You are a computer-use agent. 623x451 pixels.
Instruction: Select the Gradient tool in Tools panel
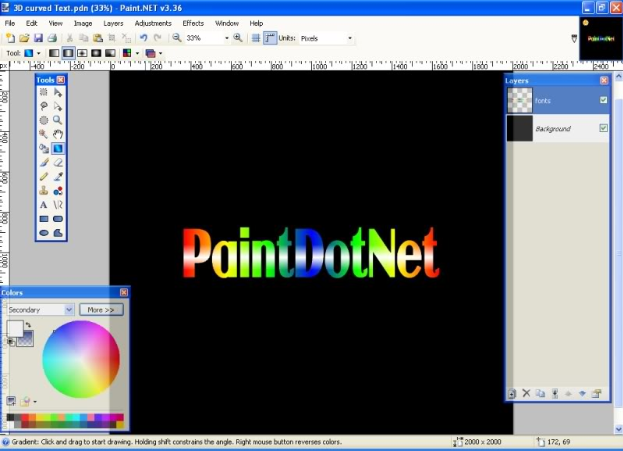58,148
